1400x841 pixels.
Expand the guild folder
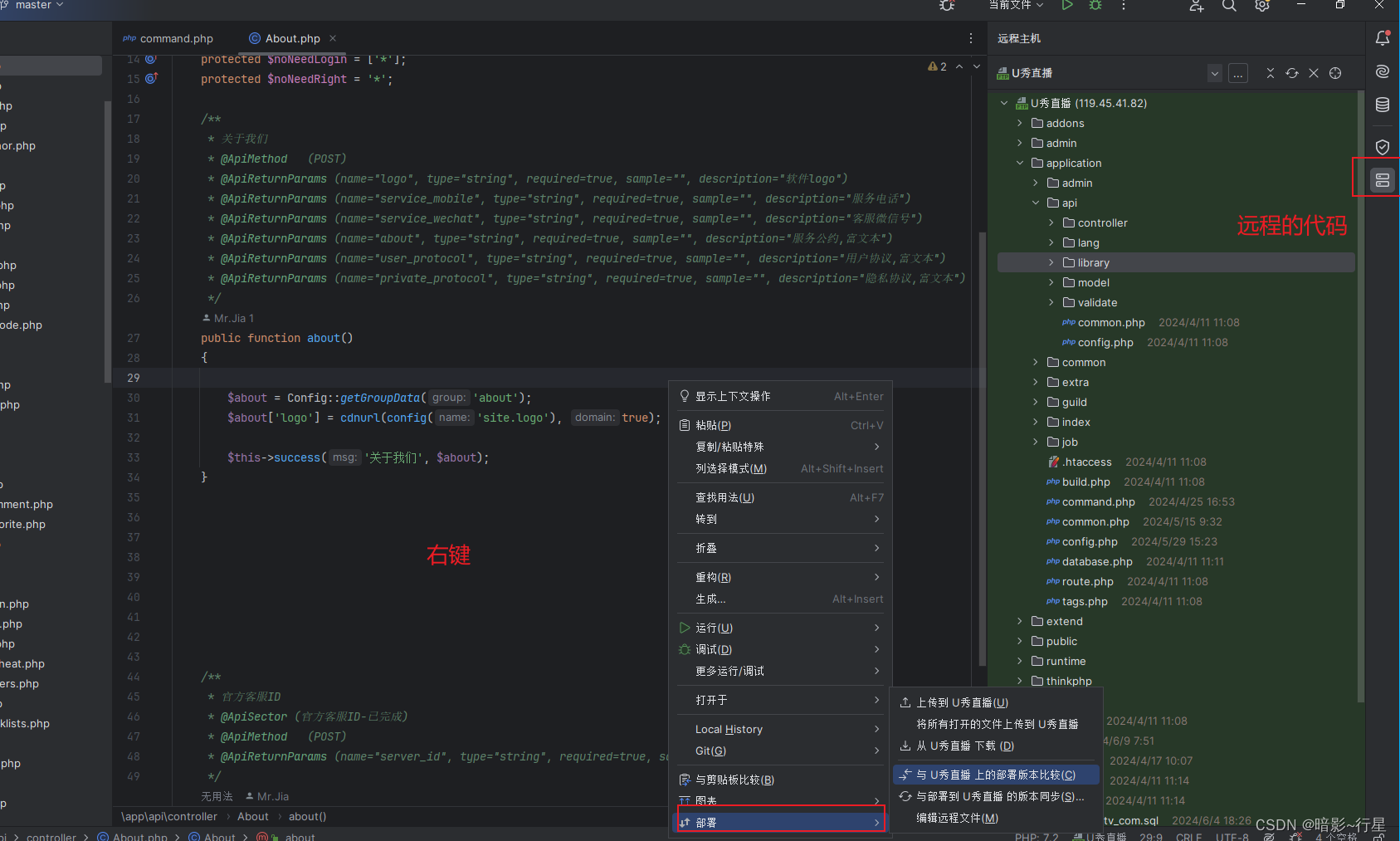pyautogui.click(x=1036, y=402)
